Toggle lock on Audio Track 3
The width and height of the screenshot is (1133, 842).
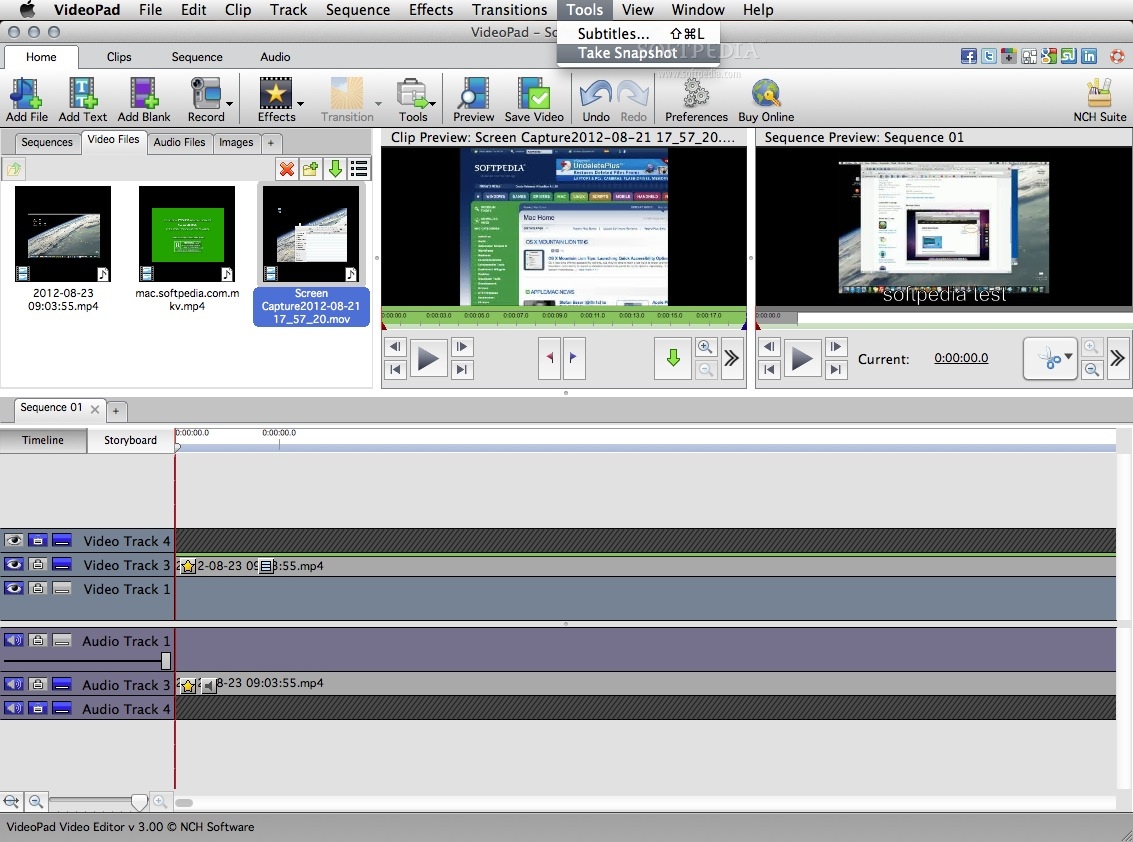click(38, 684)
